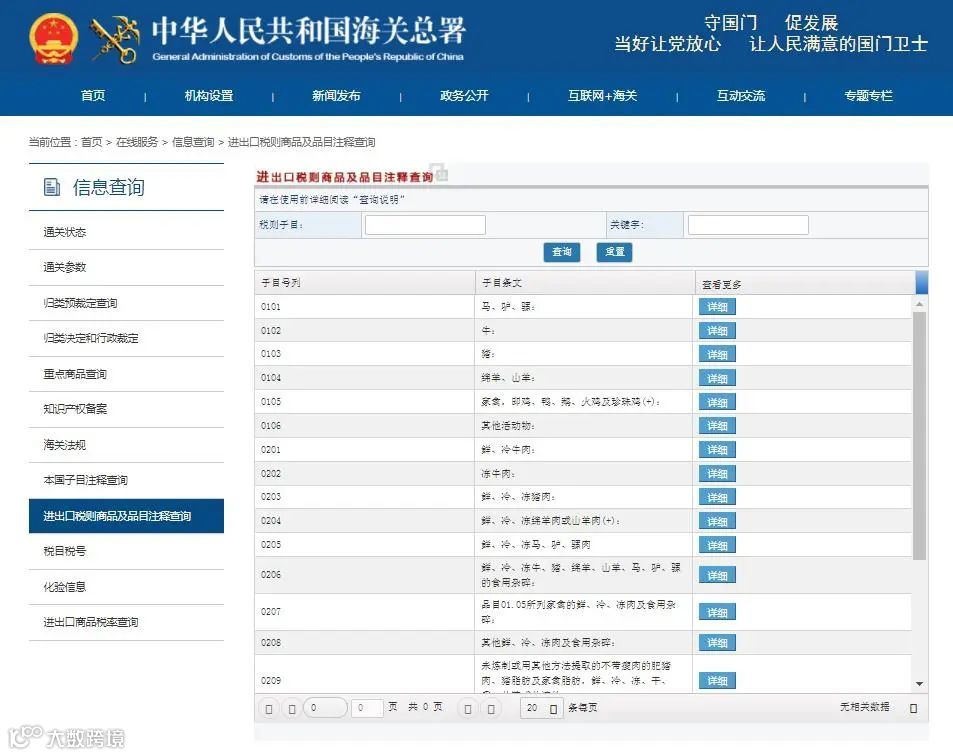Click the 查询 search button
Screen dimensions: 953x756
[562, 252]
